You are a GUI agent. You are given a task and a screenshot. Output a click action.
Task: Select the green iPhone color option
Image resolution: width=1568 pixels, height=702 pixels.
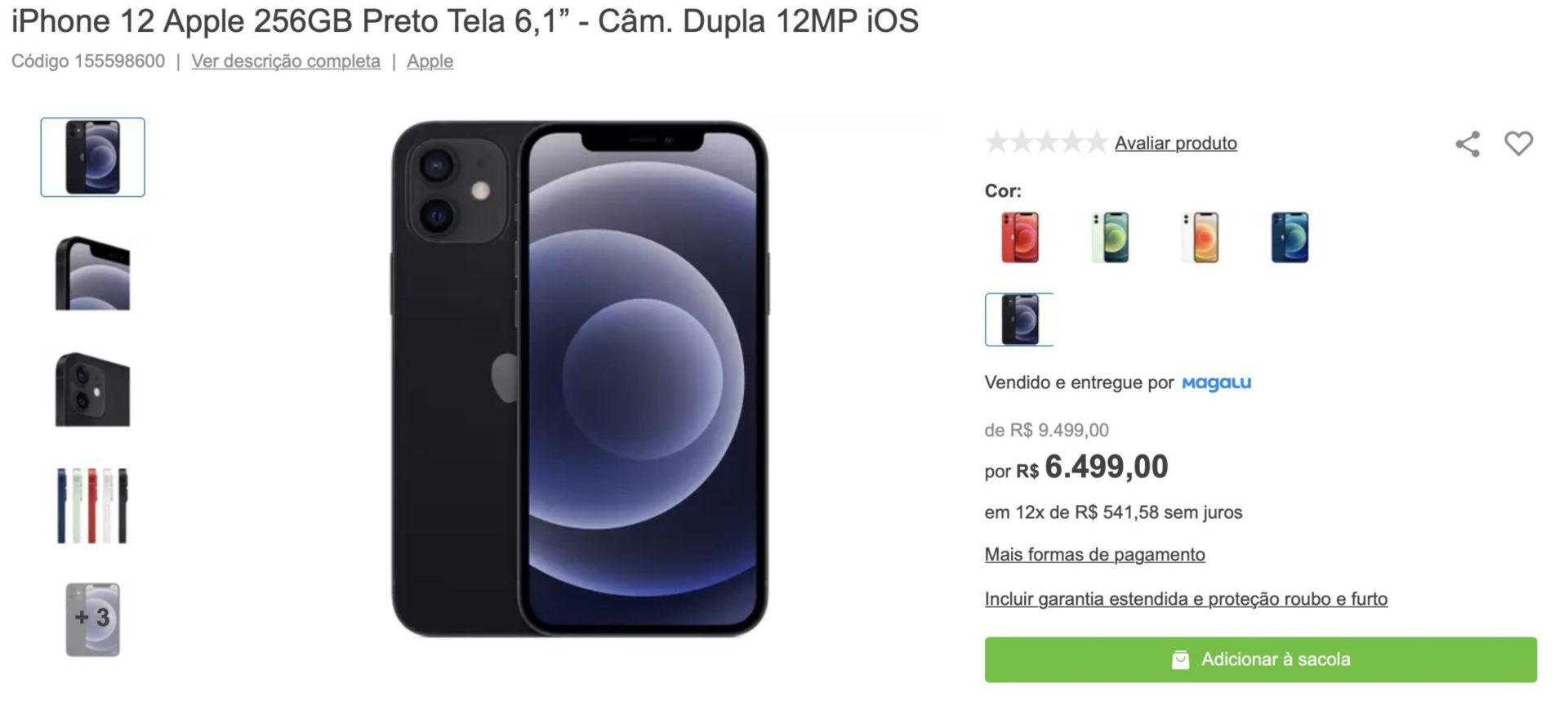pos(1110,237)
